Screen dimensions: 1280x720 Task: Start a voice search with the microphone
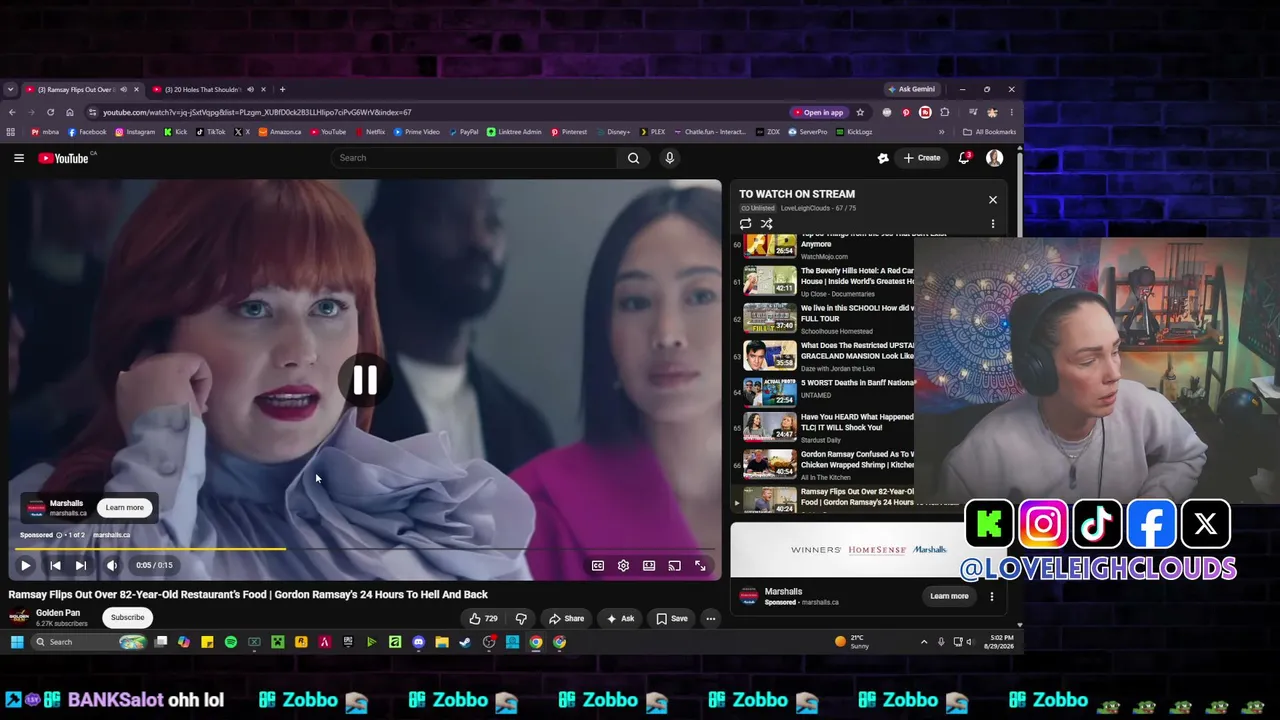pyautogui.click(x=670, y=158)
